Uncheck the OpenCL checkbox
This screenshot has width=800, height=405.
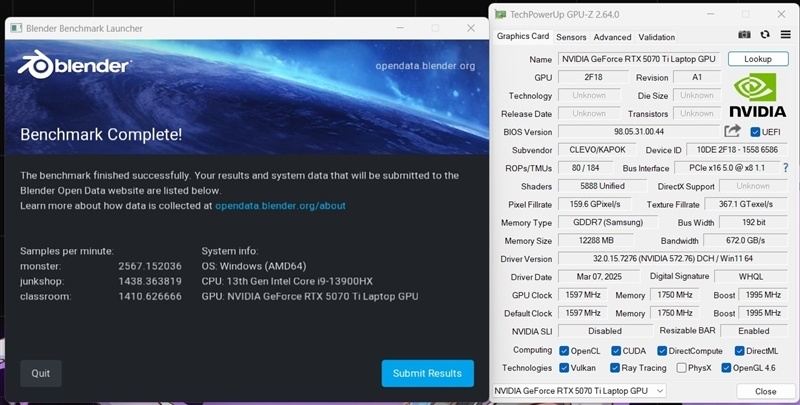tap(564, 351)
